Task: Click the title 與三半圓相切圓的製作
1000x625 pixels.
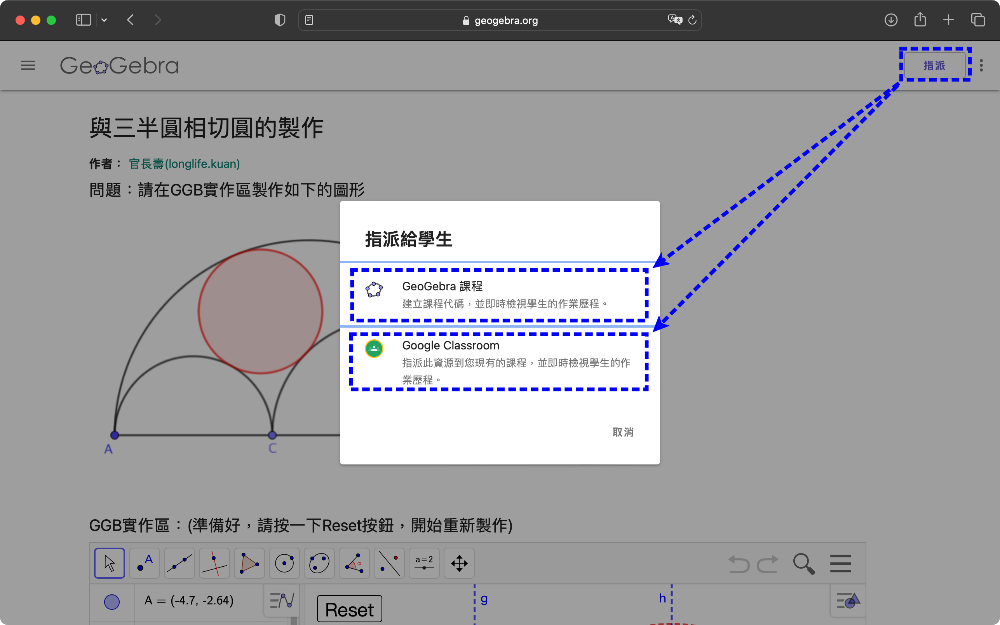Action: tap(207, 128)
